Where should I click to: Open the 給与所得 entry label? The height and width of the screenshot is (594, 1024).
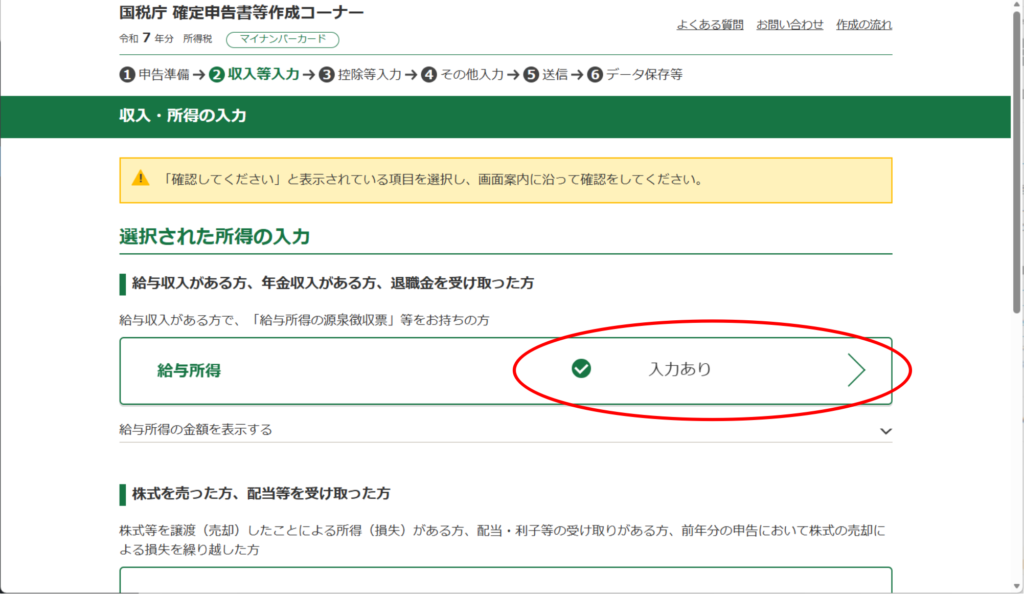(189, 370)
